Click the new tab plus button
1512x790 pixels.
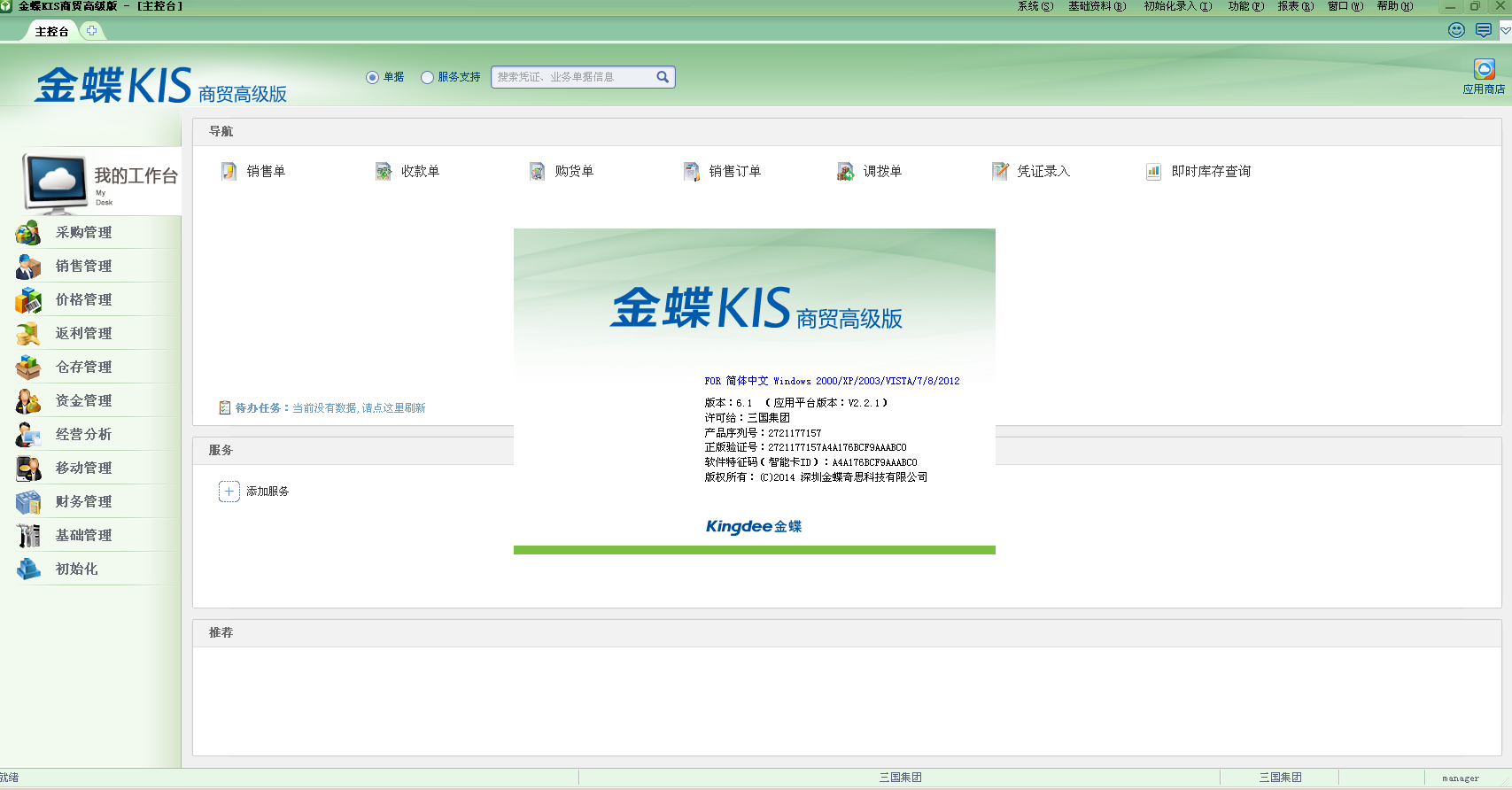click(x=91, y=30)
